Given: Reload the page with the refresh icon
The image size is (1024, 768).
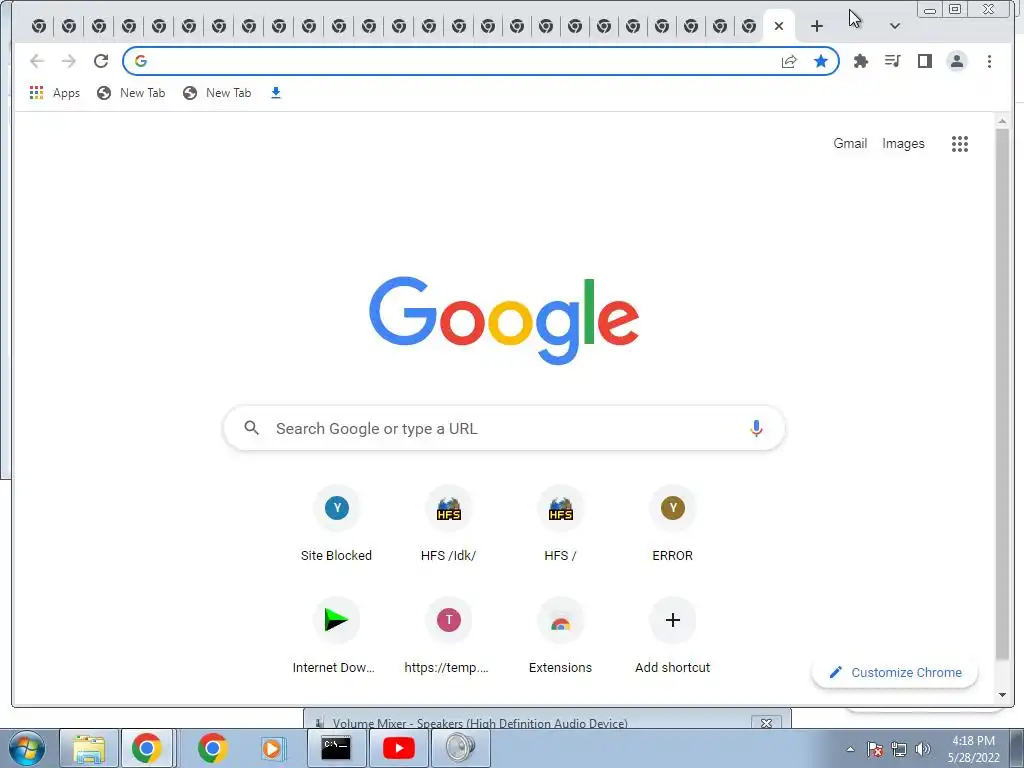Looking at the screenshot, I should coord(101,61).
